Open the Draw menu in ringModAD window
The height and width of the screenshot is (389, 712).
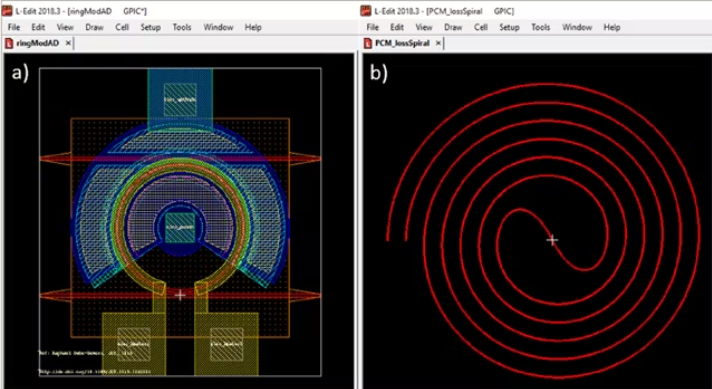point(94,27)
